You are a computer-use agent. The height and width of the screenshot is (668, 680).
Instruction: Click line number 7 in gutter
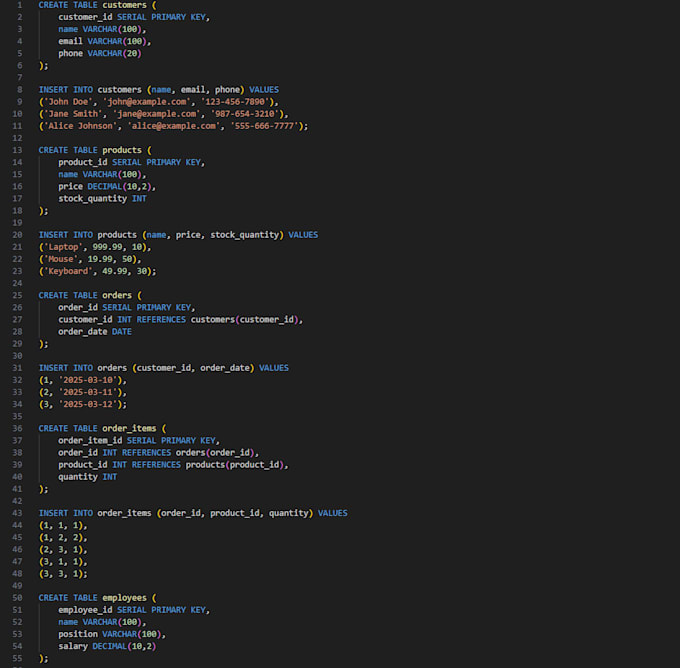(x=20, y=78)
